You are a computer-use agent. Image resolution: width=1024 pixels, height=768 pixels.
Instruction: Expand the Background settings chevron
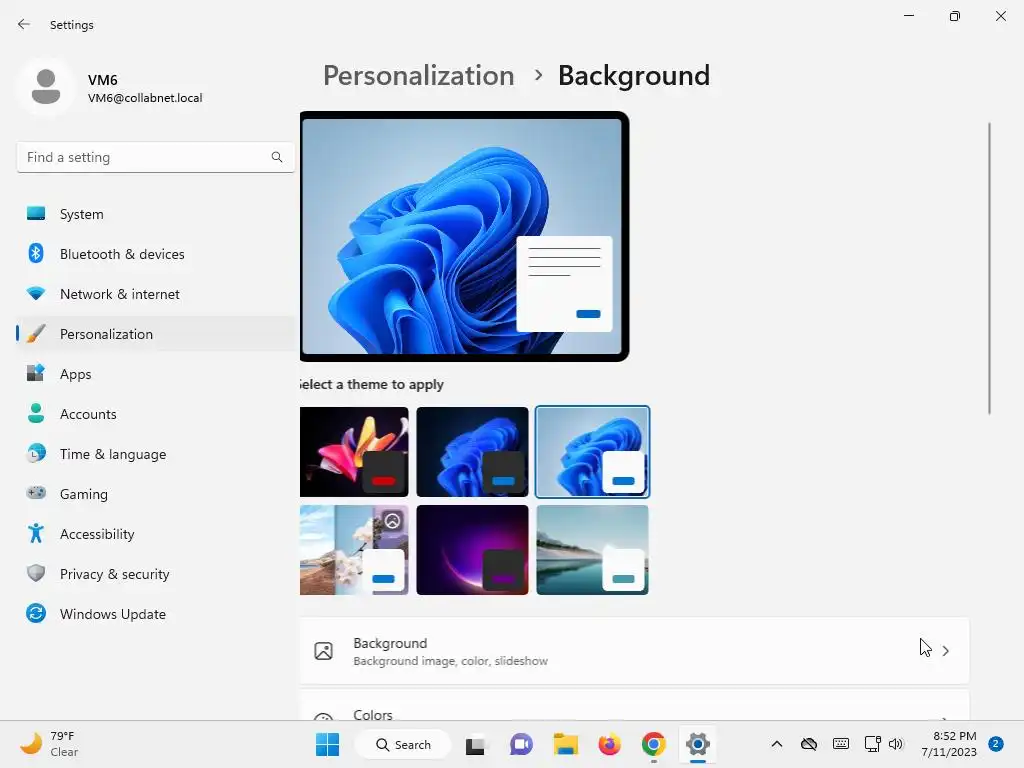(946, 650)
